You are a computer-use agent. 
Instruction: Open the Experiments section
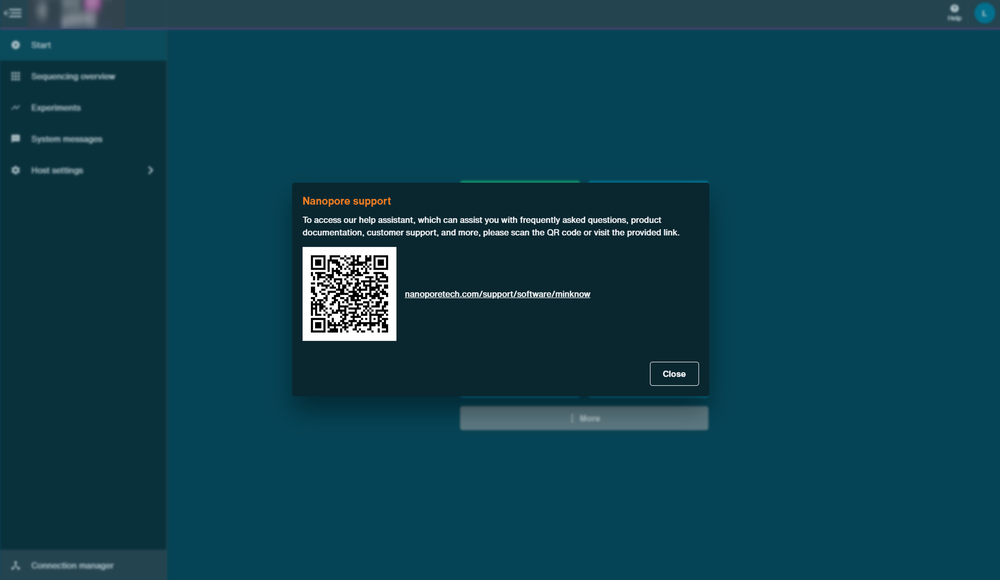(83, 108)
